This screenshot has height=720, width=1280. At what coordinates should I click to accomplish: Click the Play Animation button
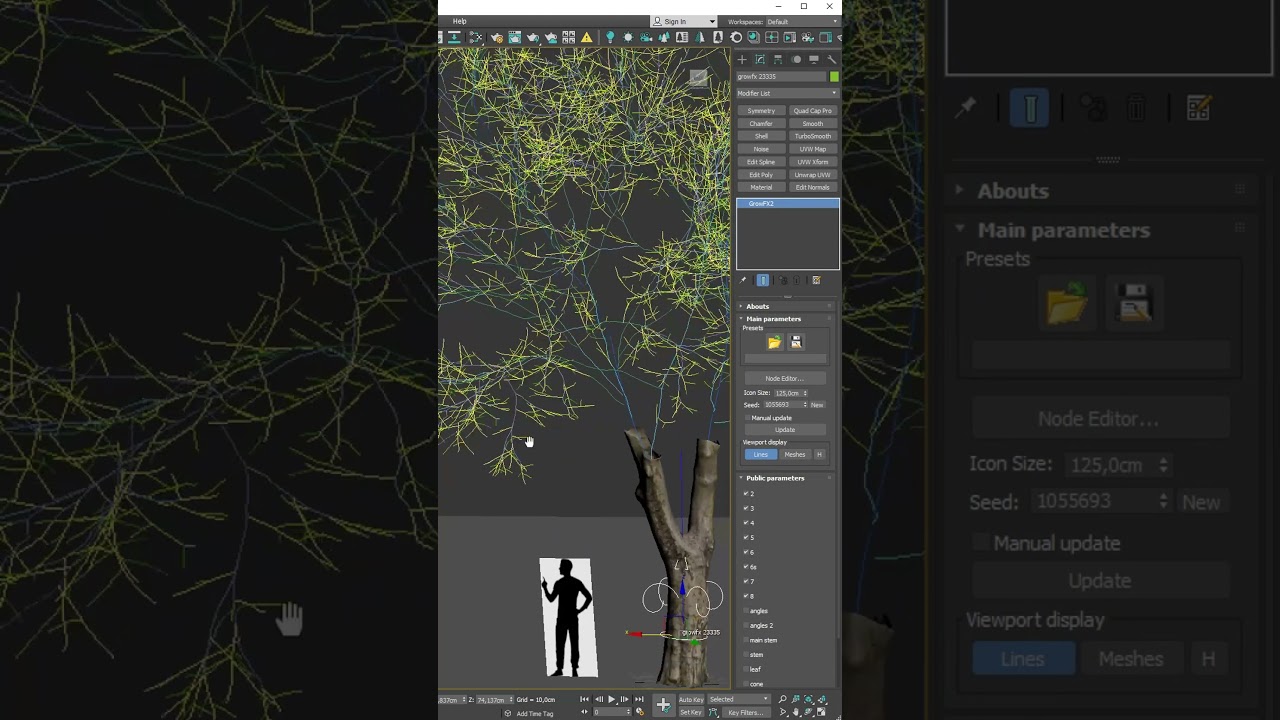611,699
